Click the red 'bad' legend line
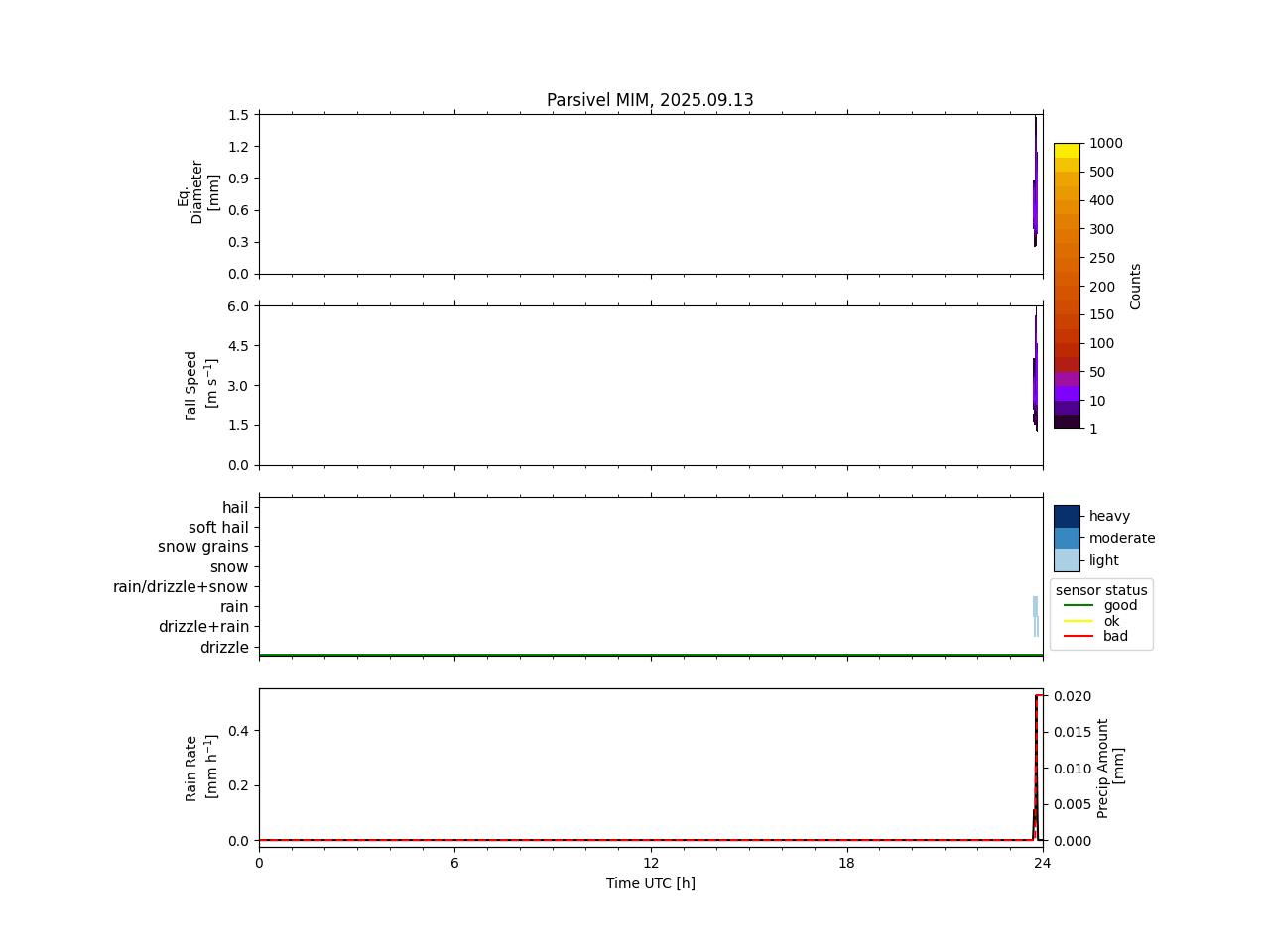The image size is (1270, 952). (1078, 636)
